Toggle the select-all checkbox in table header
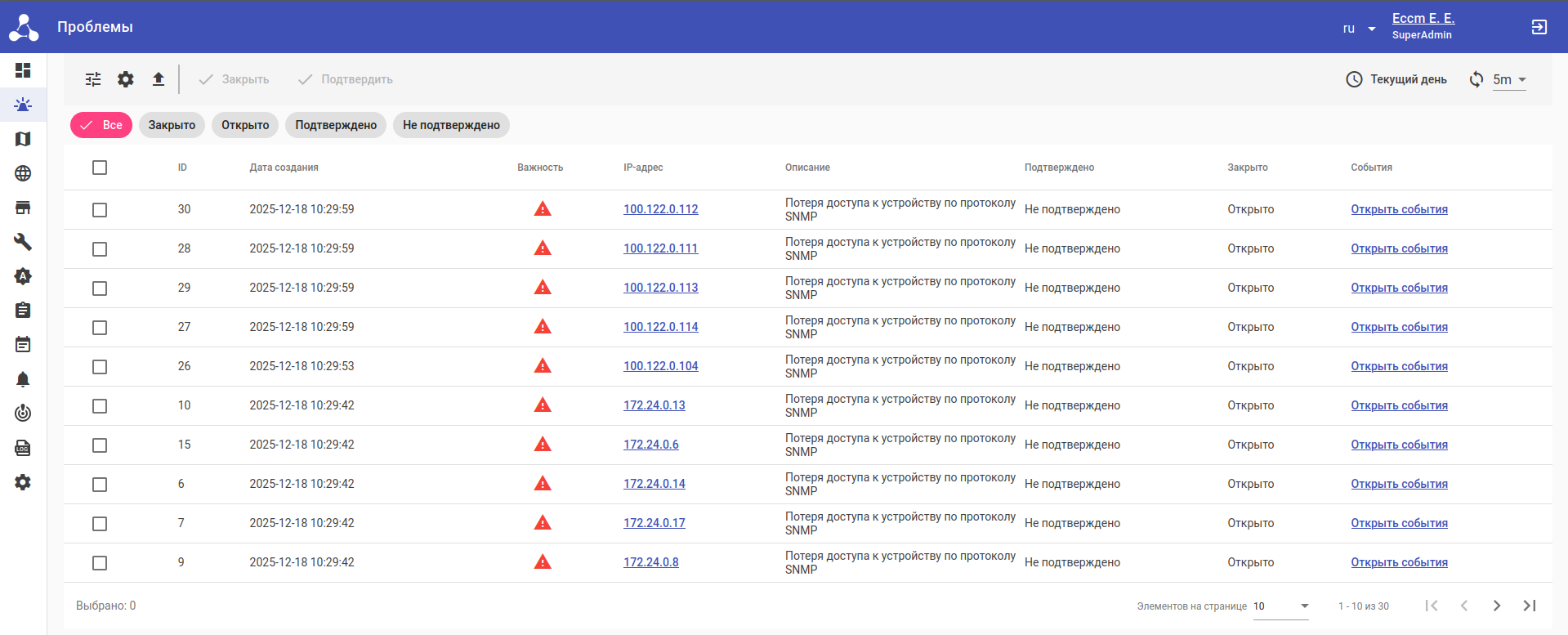This screenshot has width=1568, height=635. coord(100,168)
